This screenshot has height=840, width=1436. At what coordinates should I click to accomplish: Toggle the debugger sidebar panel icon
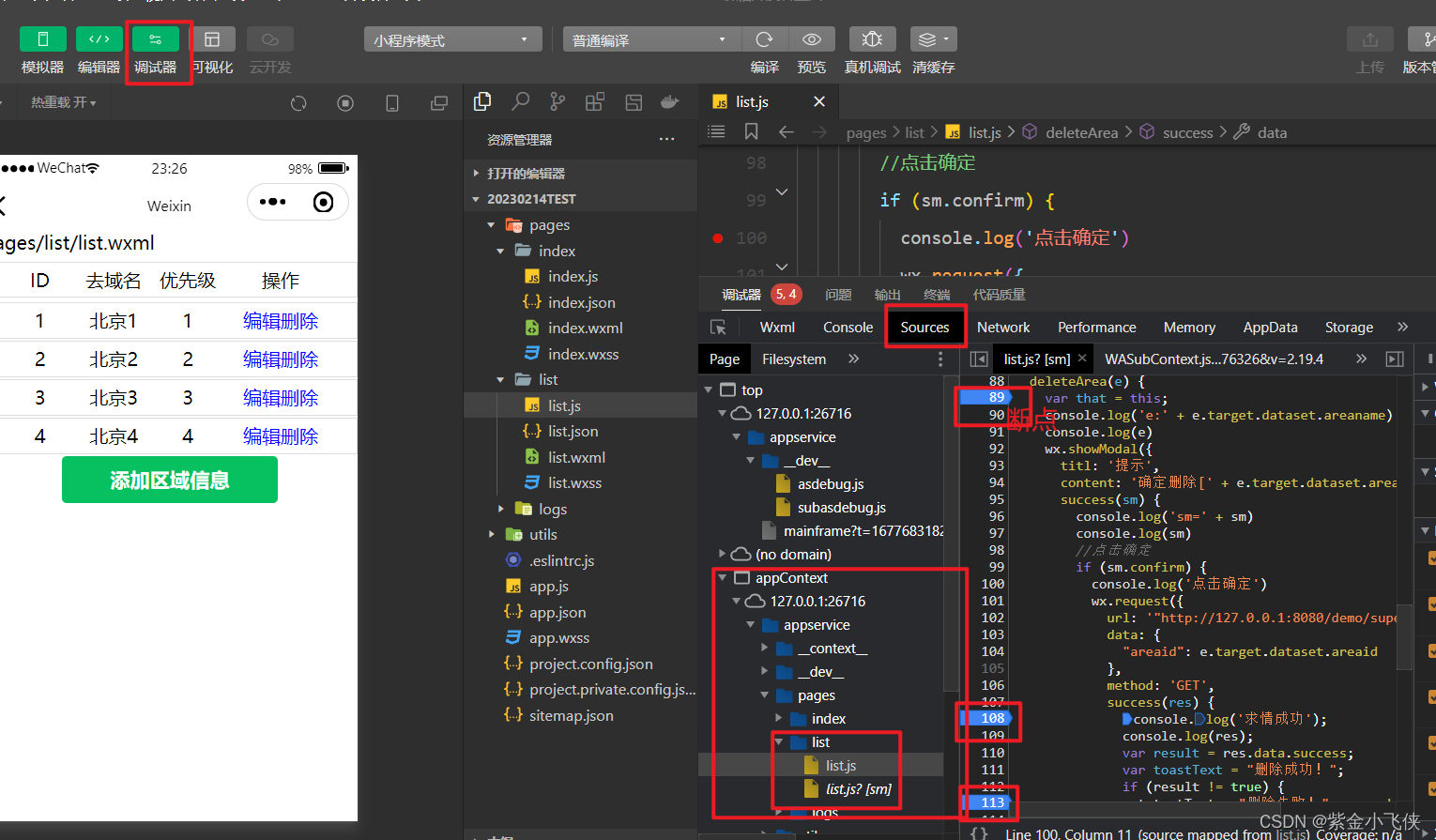pyautogui.click(x=1395, y=359)
